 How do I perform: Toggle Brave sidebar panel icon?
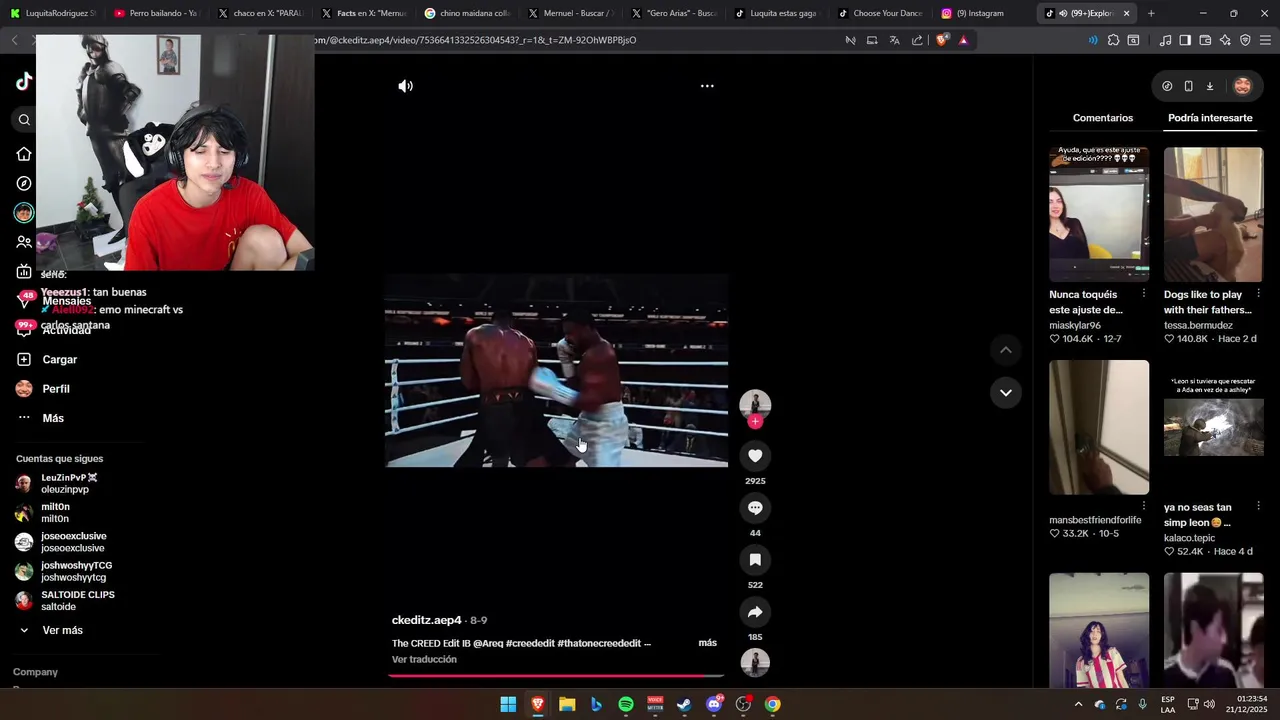1185,40
